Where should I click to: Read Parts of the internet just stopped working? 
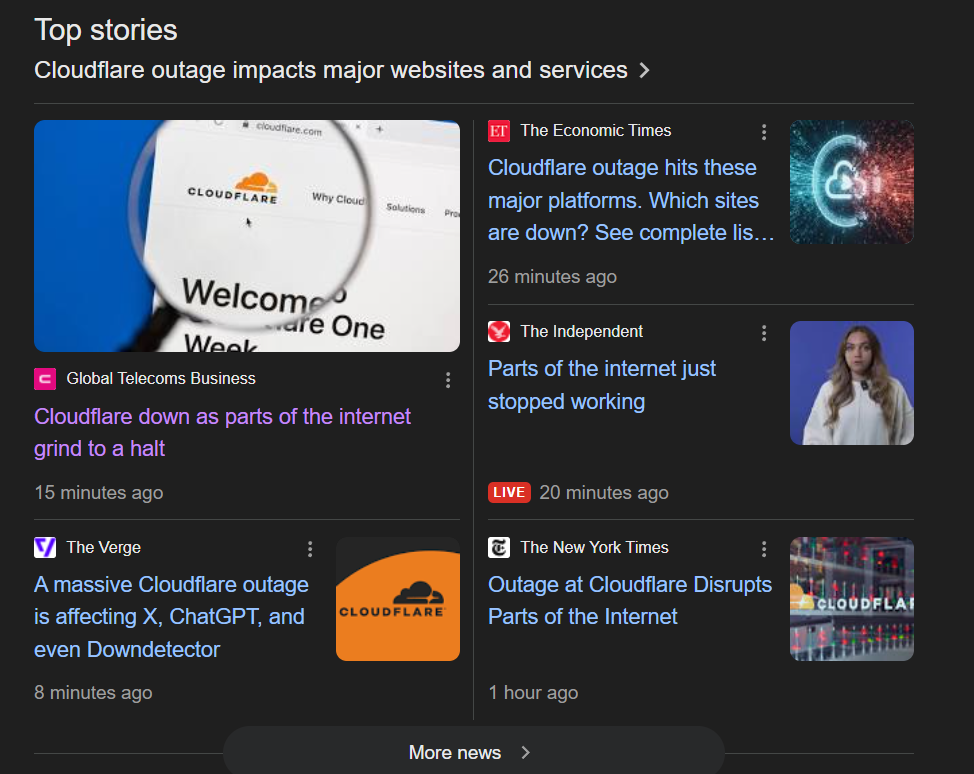tap(602, 385)
